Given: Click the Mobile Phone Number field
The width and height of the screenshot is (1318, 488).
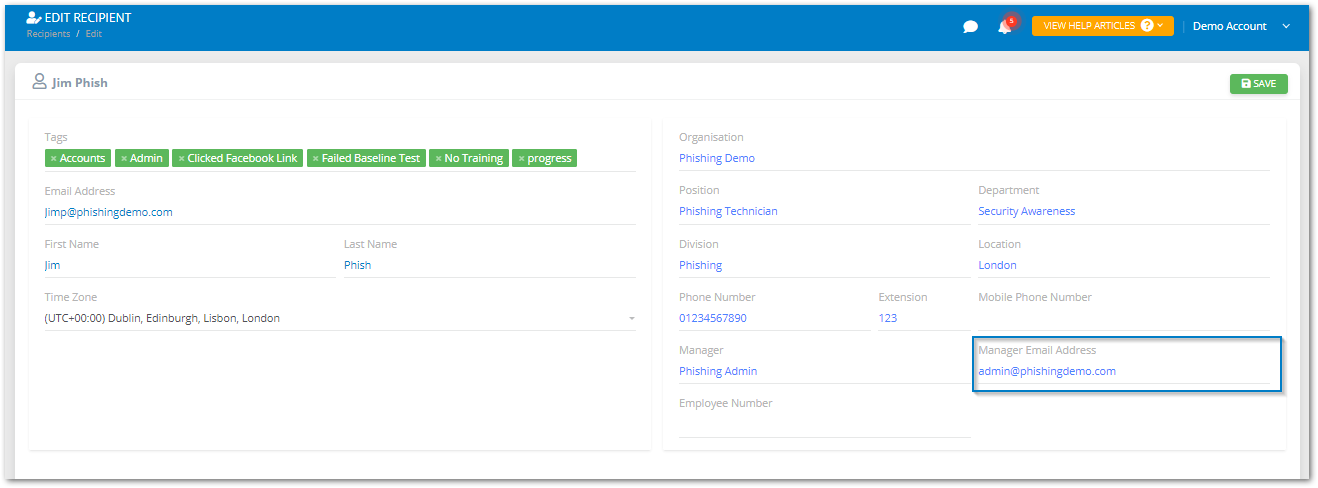Looking at the screenshot, I should click(1124, 318).
